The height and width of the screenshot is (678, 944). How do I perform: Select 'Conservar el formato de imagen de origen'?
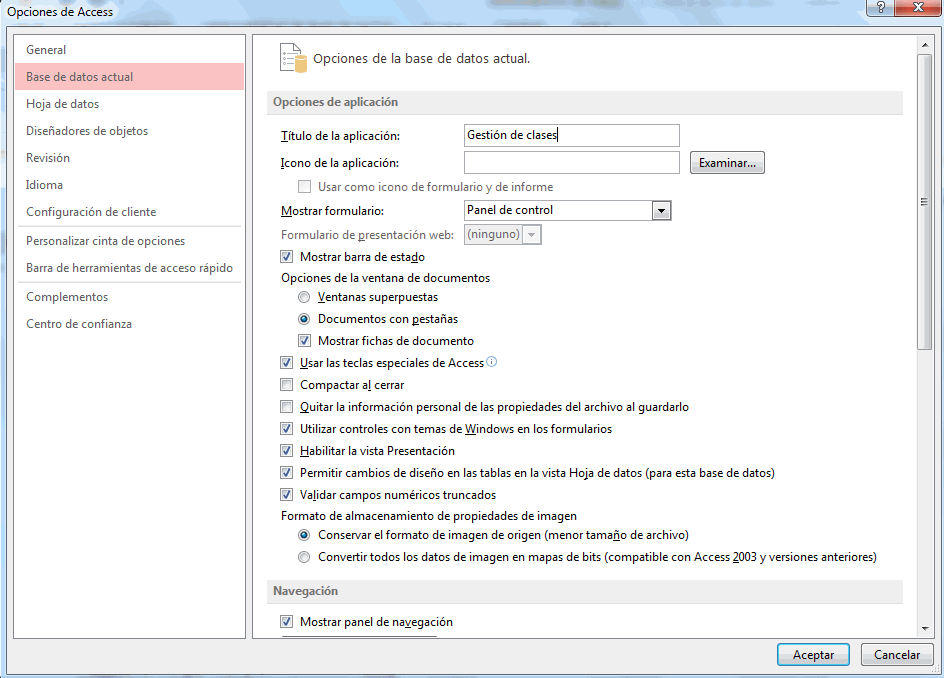click(304, 535)
